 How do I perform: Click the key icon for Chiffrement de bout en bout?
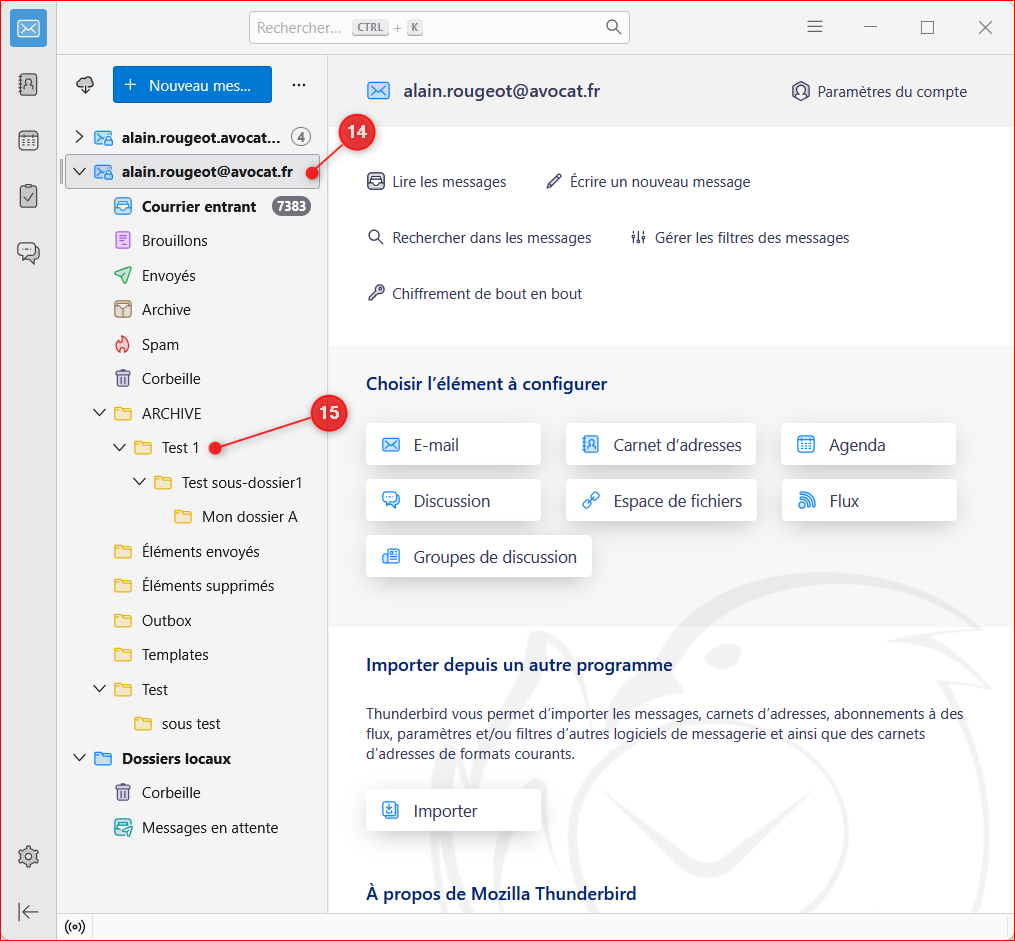point(376,293)
